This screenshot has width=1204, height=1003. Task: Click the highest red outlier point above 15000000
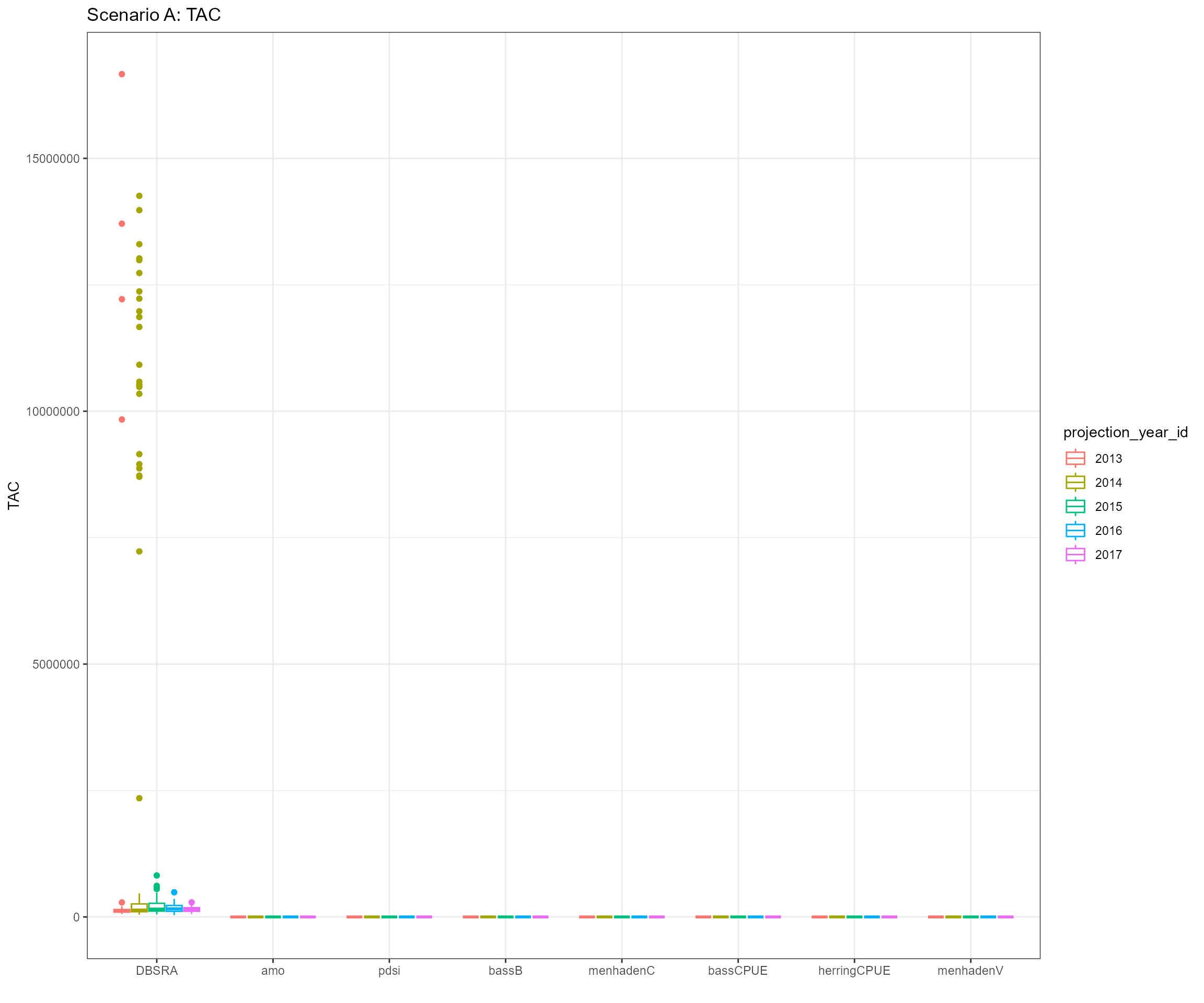click(122, 74)
